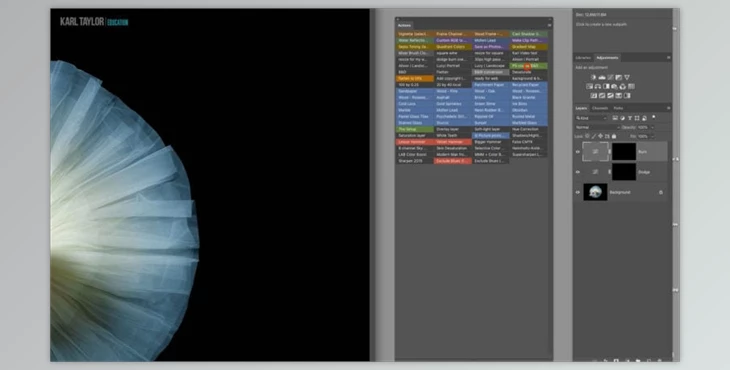Switch to the Libraries tab

(x=583, y=58)
